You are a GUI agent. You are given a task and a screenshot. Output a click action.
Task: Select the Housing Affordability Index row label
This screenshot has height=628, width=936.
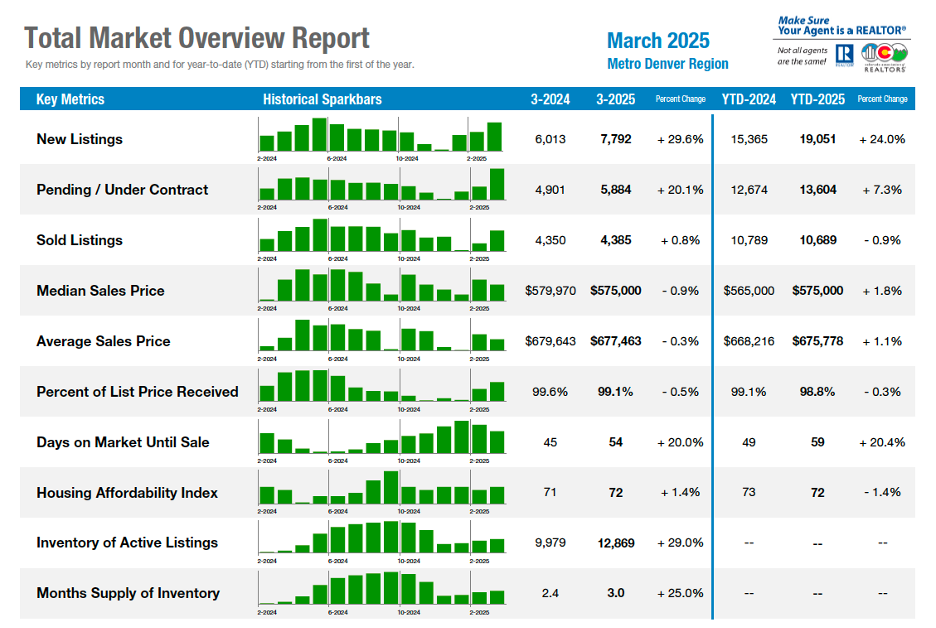click(127, 492)
